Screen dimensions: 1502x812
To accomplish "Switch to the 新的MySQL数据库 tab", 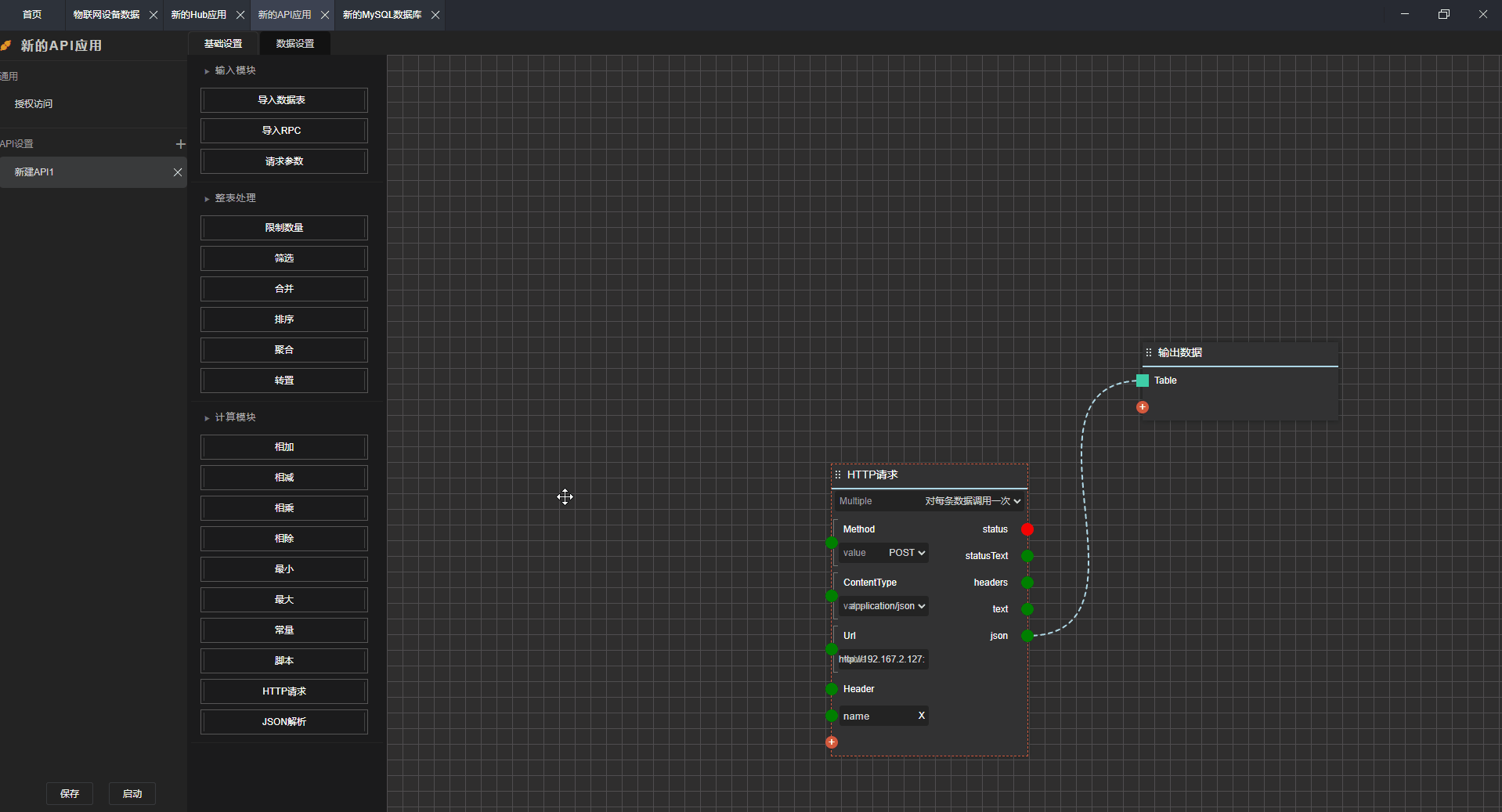I will coord(382,15).
